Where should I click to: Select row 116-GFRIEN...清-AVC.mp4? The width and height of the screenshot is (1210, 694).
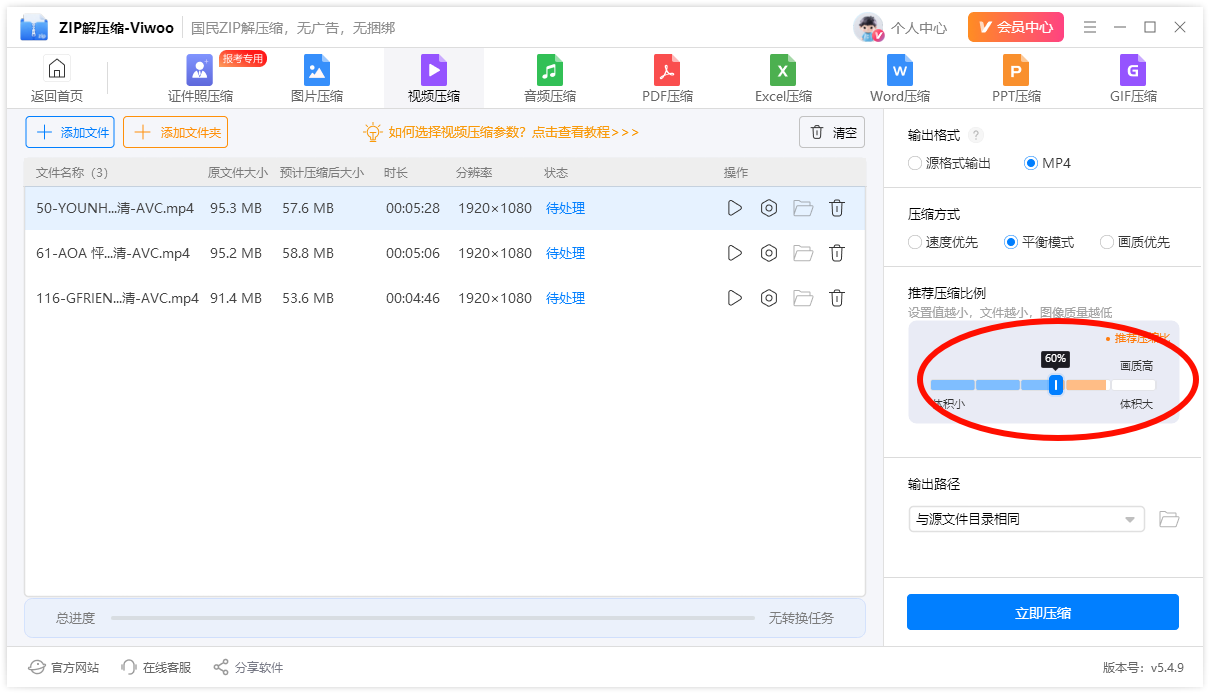click(x=445, y=298)
